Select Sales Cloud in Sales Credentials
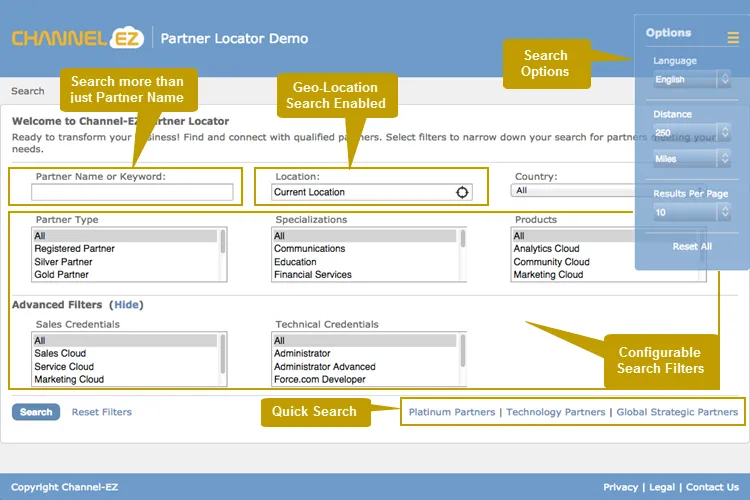Image resolution: width=750 pixels, height=500 pixels. click(125, 353)
